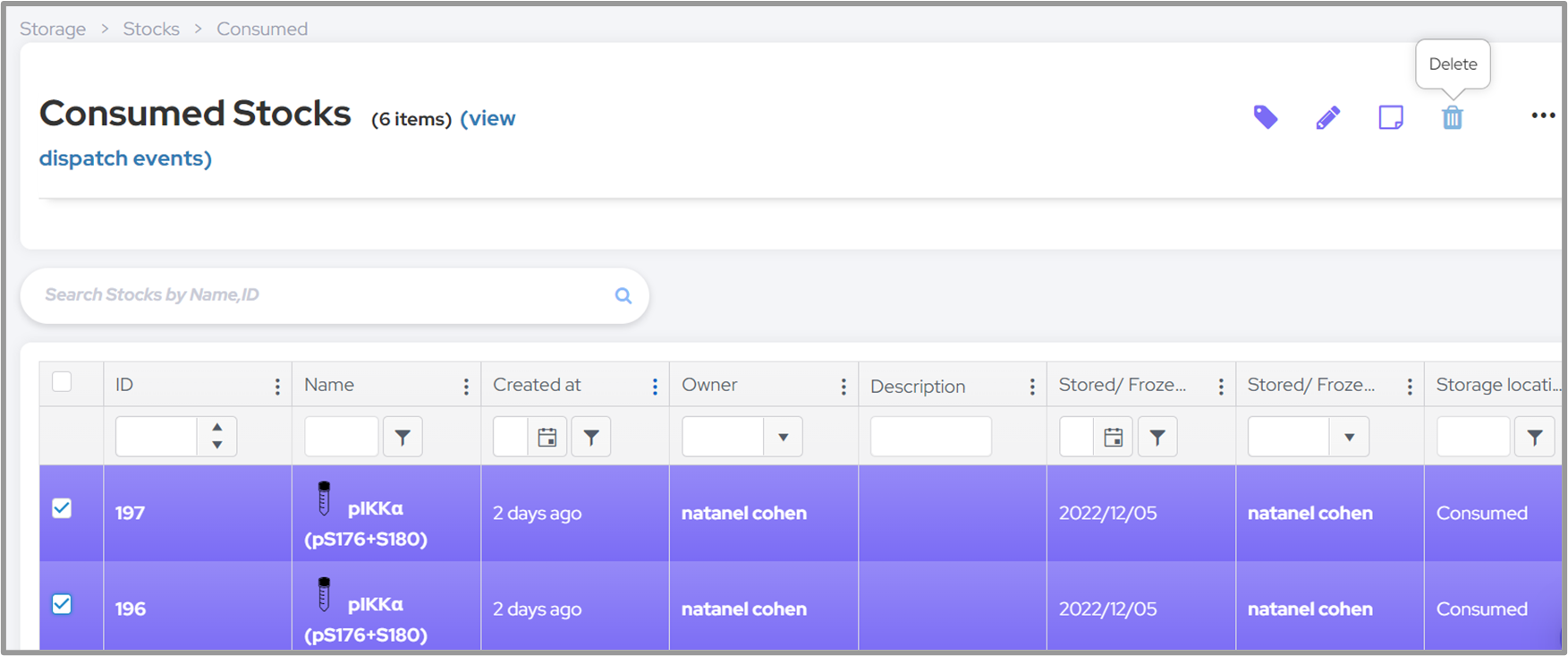Uncheck the checkbox for stock 197
Screen dimensions: 1568x656
[x=62, y=508]
